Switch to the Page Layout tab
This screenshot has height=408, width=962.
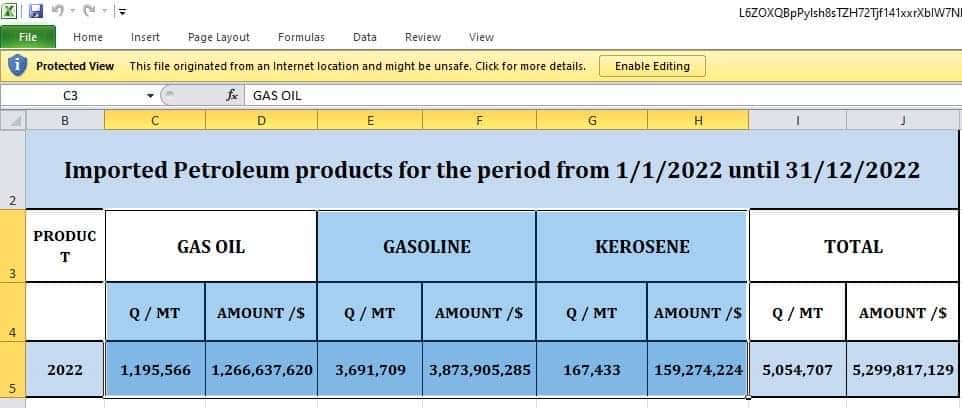tap(219, 37)
